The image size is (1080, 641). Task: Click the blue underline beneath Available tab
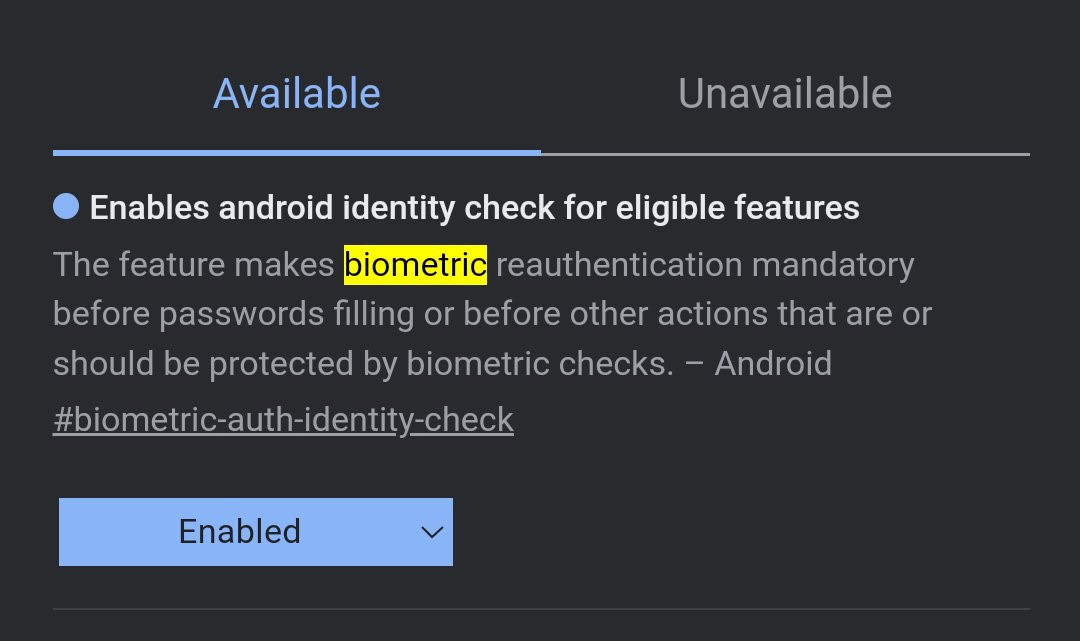[297, 152]
